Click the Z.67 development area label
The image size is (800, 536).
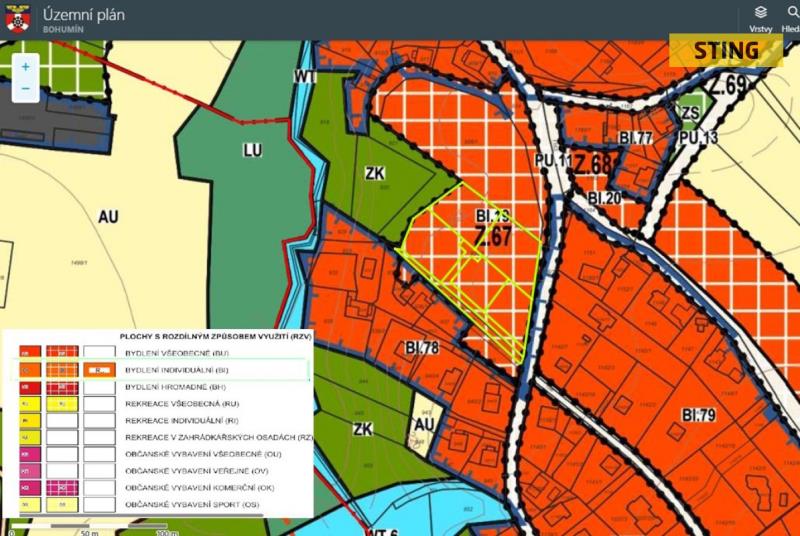pyautogui.click(x=493, y=236)
